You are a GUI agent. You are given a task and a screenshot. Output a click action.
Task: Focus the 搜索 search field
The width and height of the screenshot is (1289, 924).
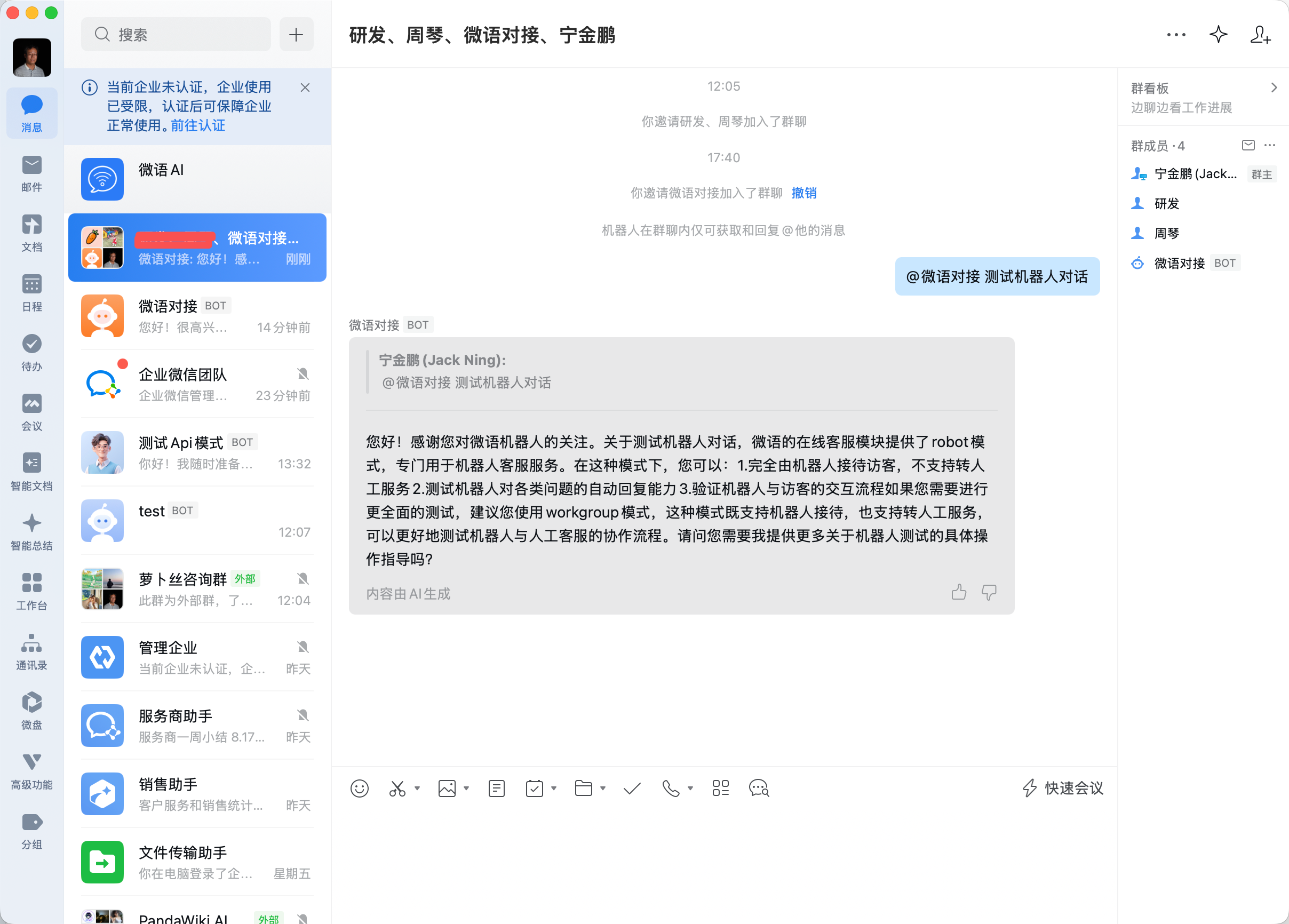point(176,35)
